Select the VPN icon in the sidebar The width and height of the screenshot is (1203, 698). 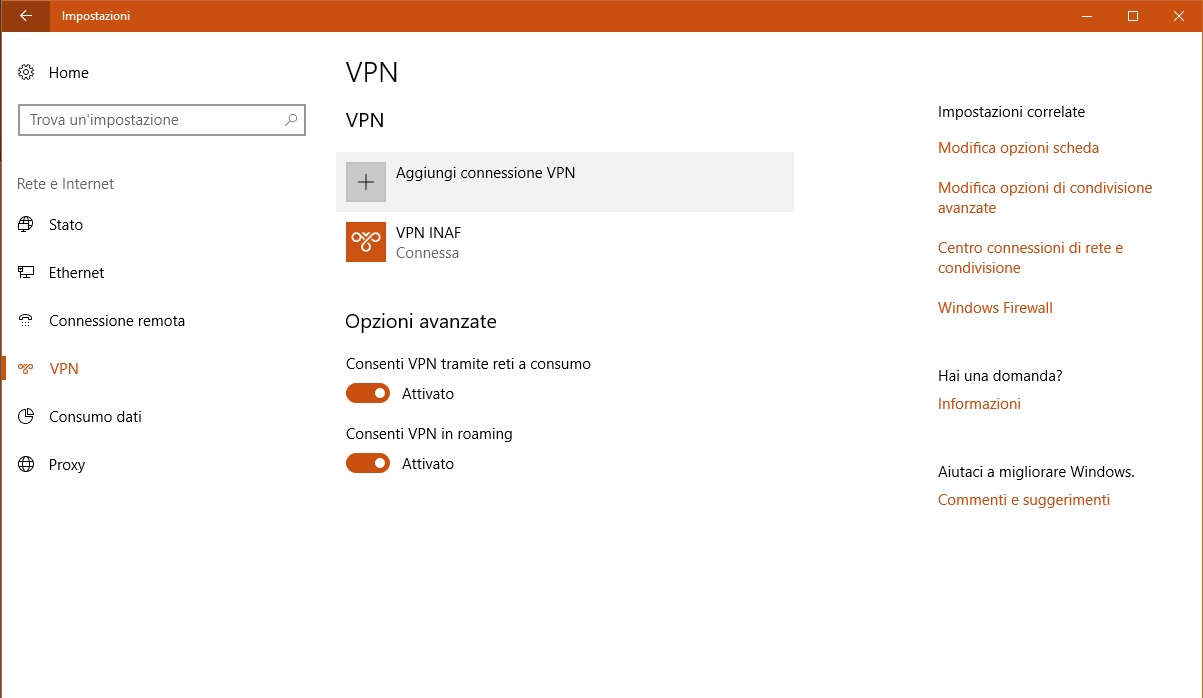pos(26,368)
